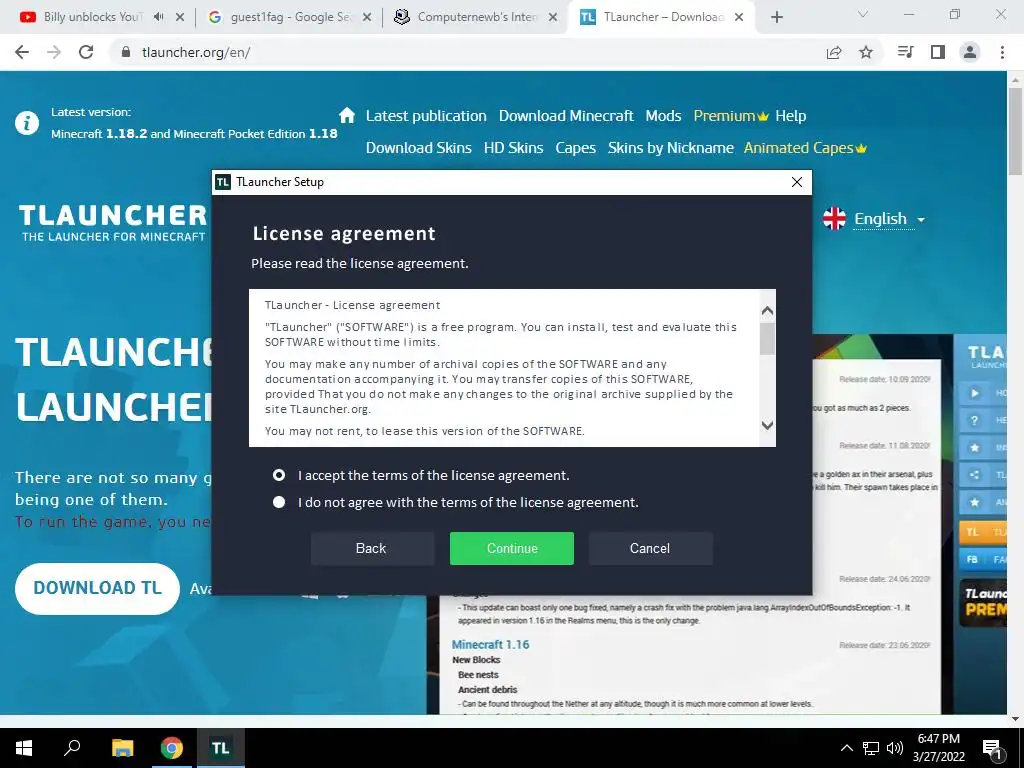Screen dimensions: 1024x768
Task: Open File Explorer from the taskbar
Action: (x=122, y=748)
